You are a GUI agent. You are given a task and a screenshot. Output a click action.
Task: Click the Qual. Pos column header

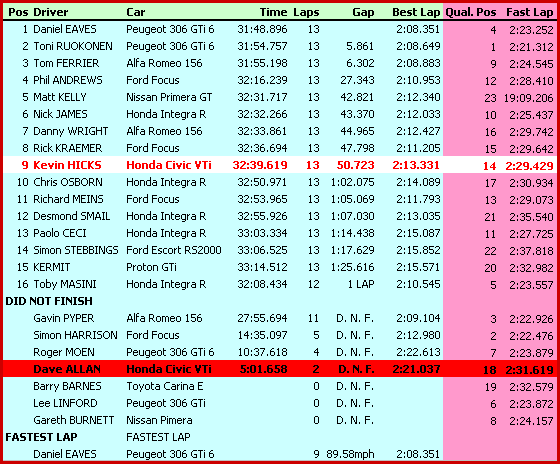(471, 12)
